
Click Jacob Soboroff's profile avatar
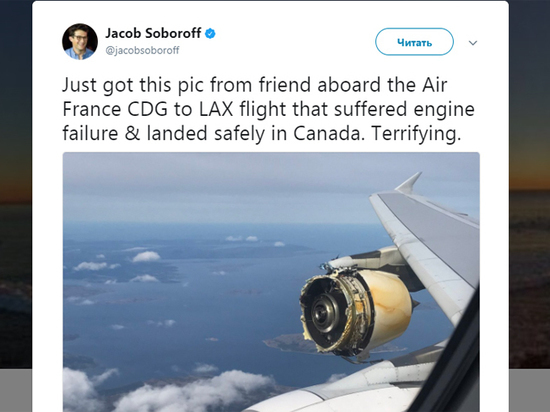(80, 42)
